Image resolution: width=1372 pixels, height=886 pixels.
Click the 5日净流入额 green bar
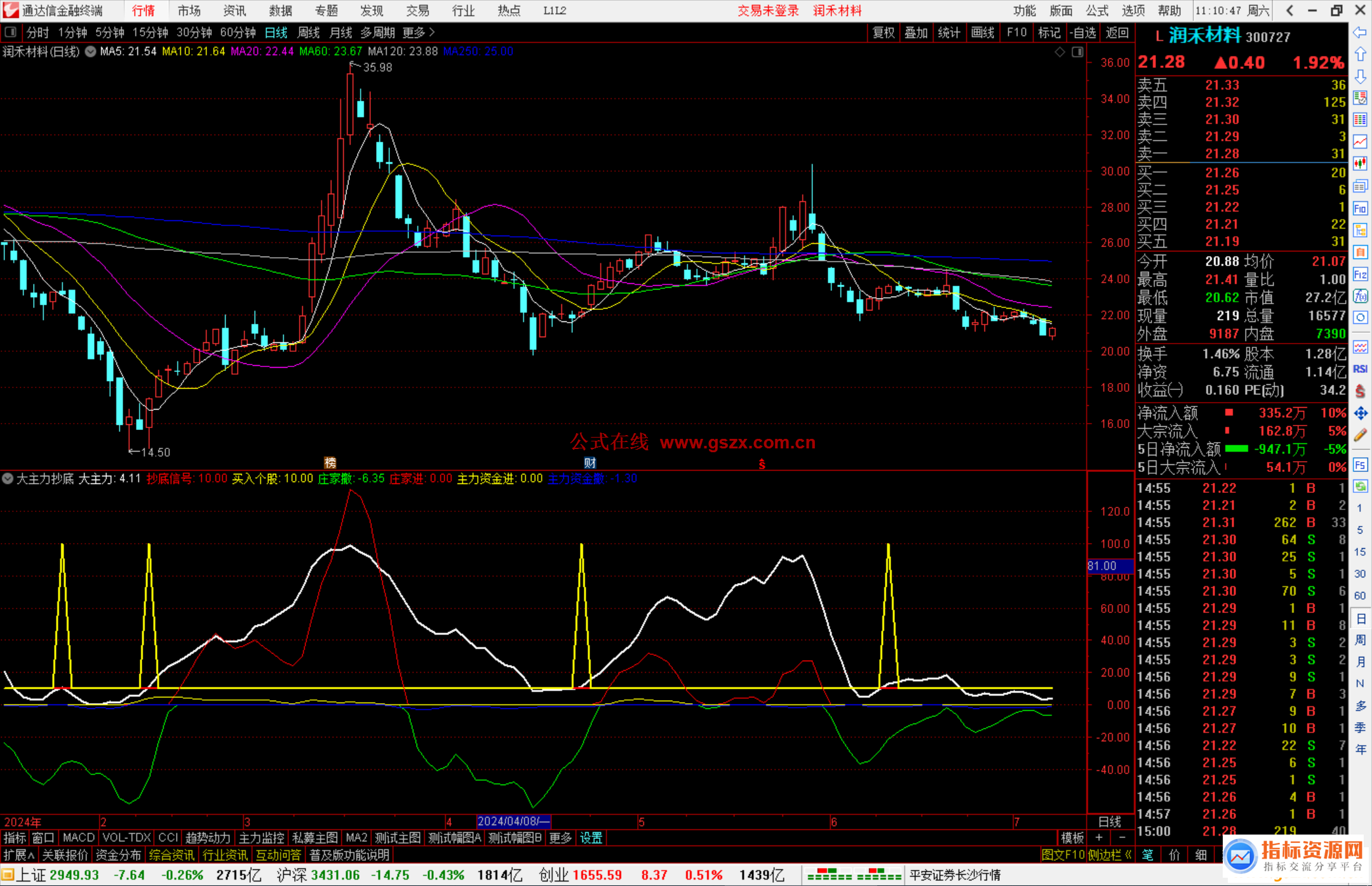[1236, 448]
